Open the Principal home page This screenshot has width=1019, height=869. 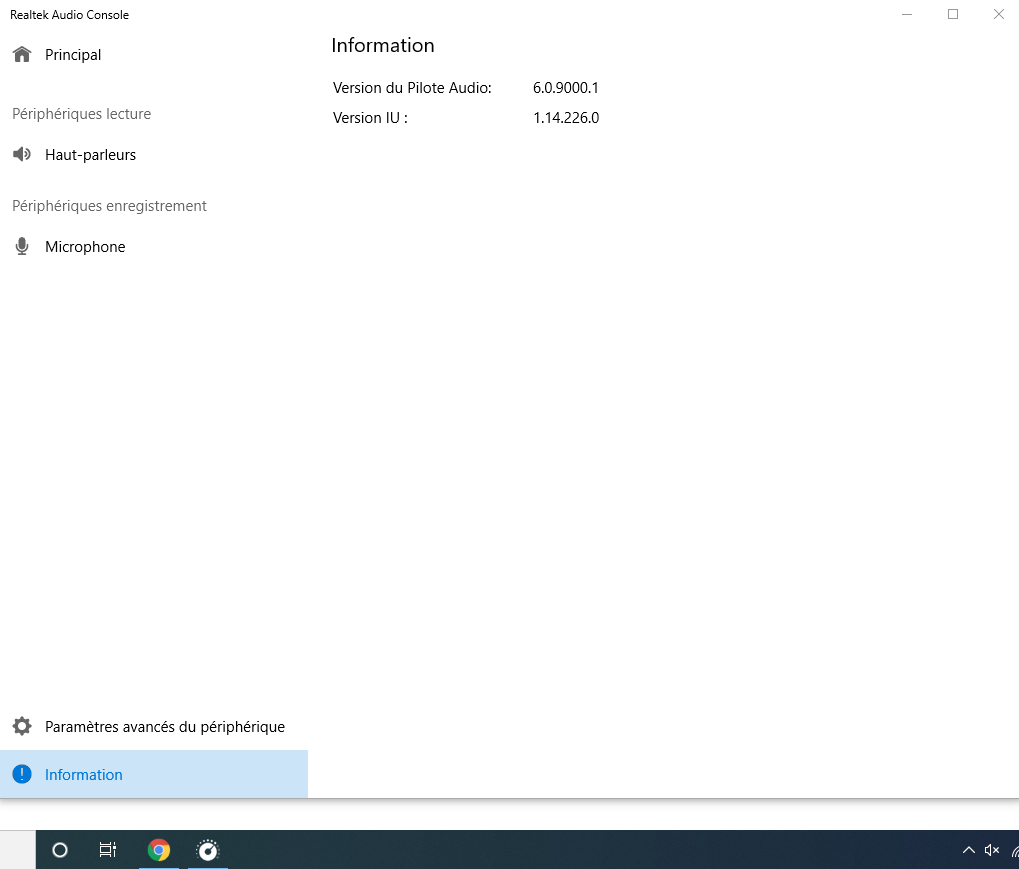tap(153, 55)
